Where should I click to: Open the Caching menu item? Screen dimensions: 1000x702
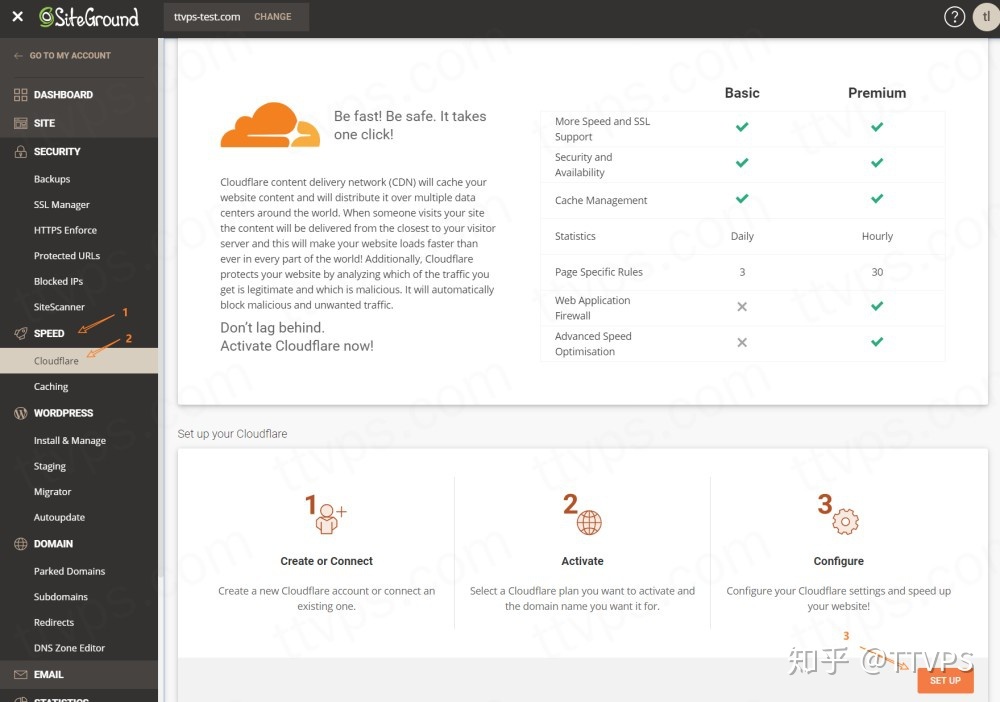pos(51,386)
